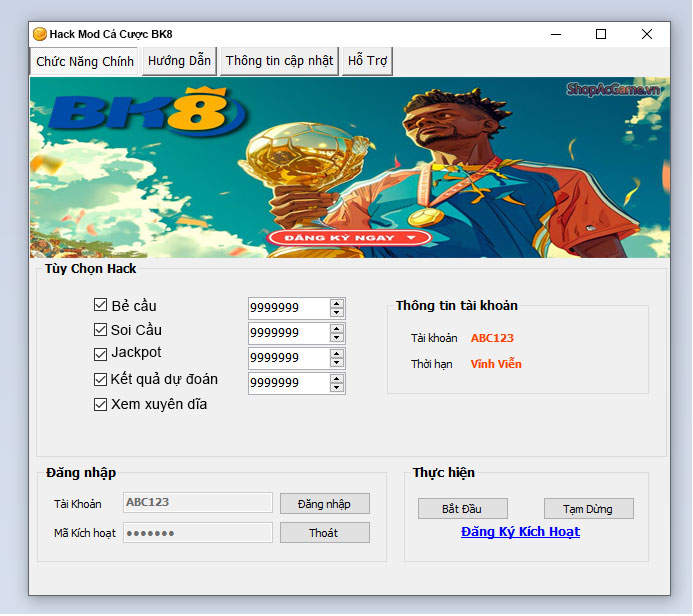Viewport: 693px width, 616px height.
Task: Decrease the Jackpot value with down arrow
Action: (x=337, y=362)
